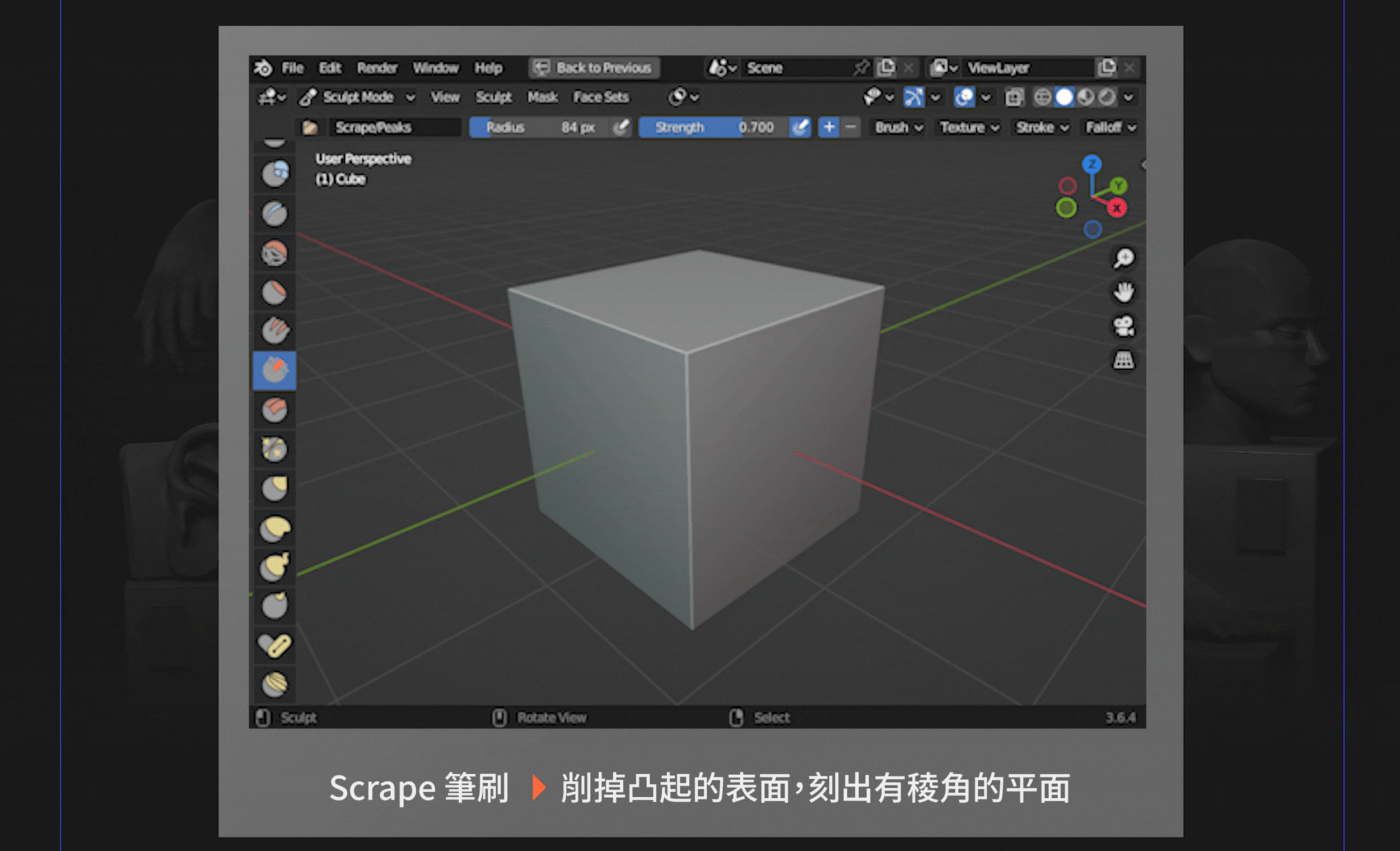
Task: Enable the subtract direction minus button
Action: tap(851, 127)
